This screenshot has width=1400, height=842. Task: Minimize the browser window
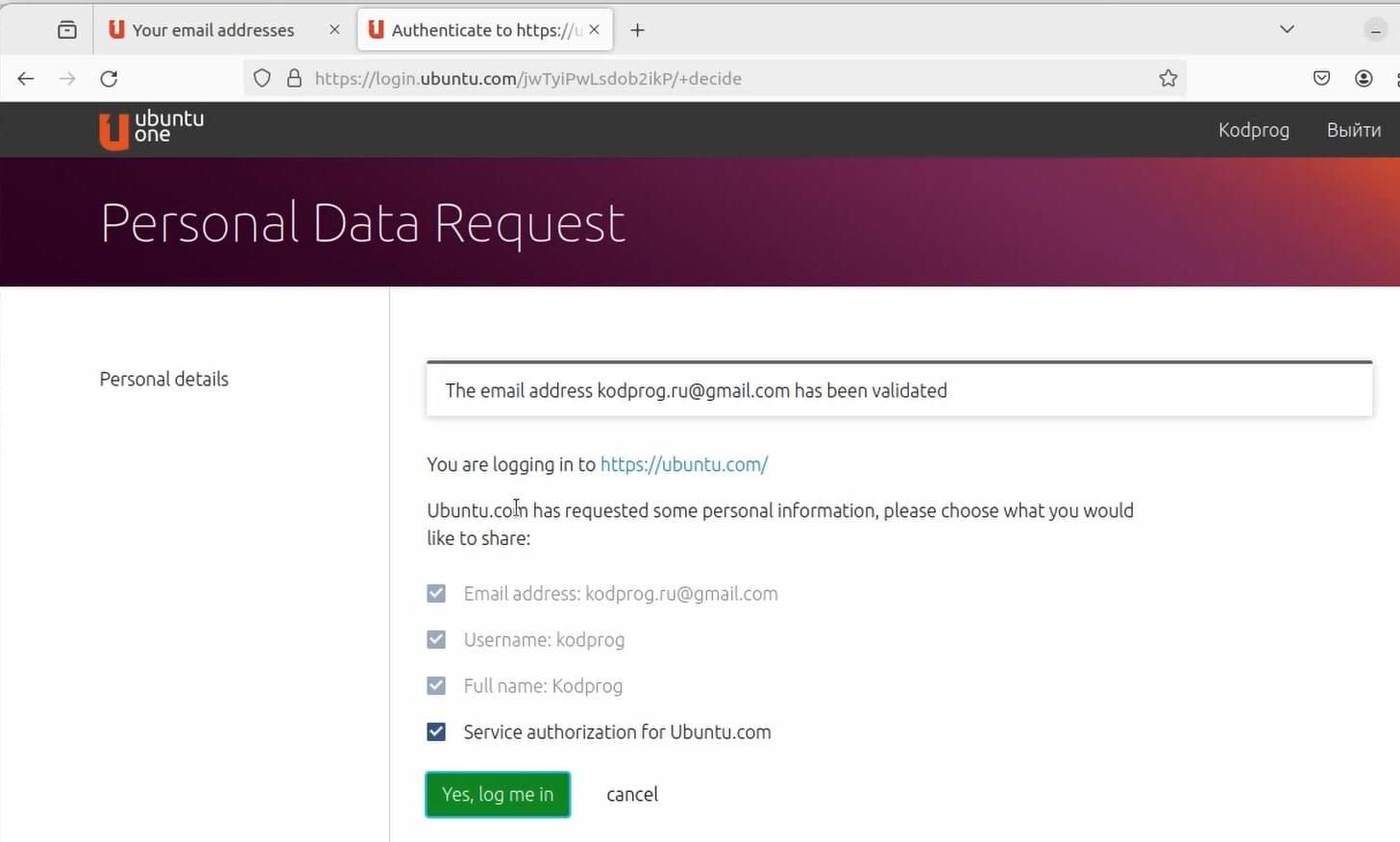click(x=1376, y=30)
